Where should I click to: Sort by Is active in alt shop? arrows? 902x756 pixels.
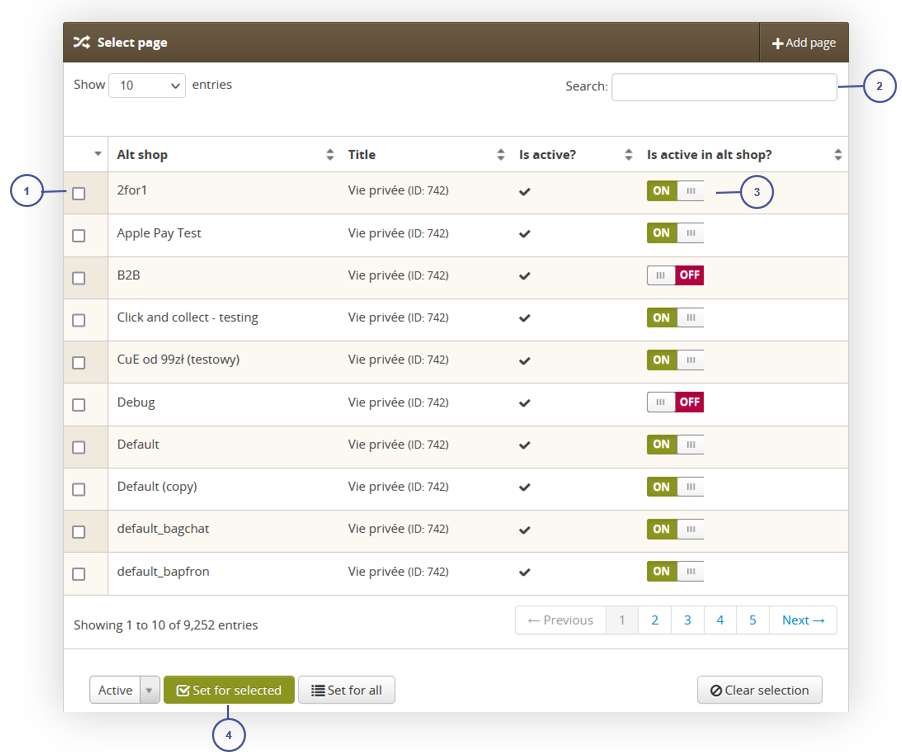click(838, 154)
